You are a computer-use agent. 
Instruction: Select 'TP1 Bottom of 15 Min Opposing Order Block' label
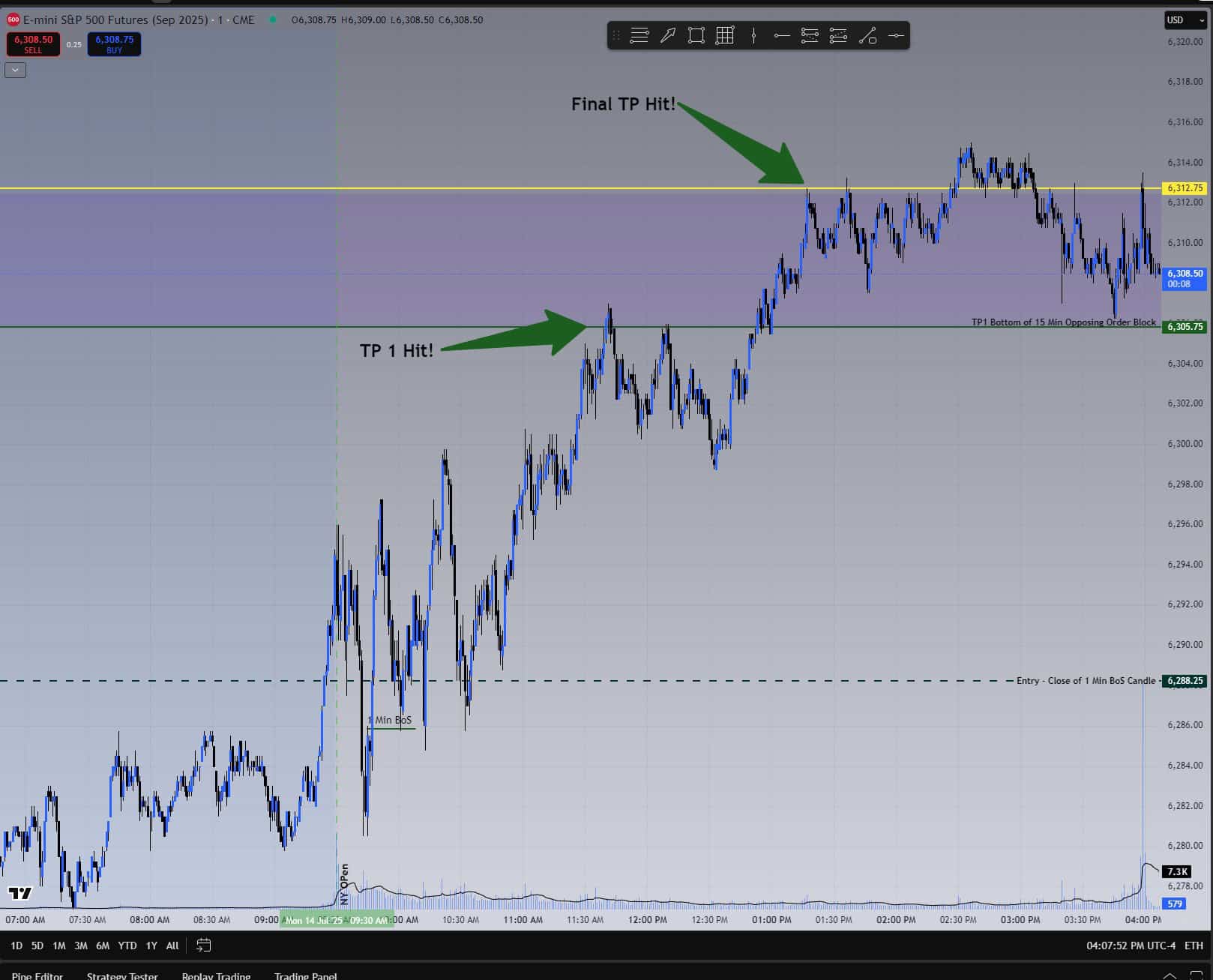[1064, 322]
